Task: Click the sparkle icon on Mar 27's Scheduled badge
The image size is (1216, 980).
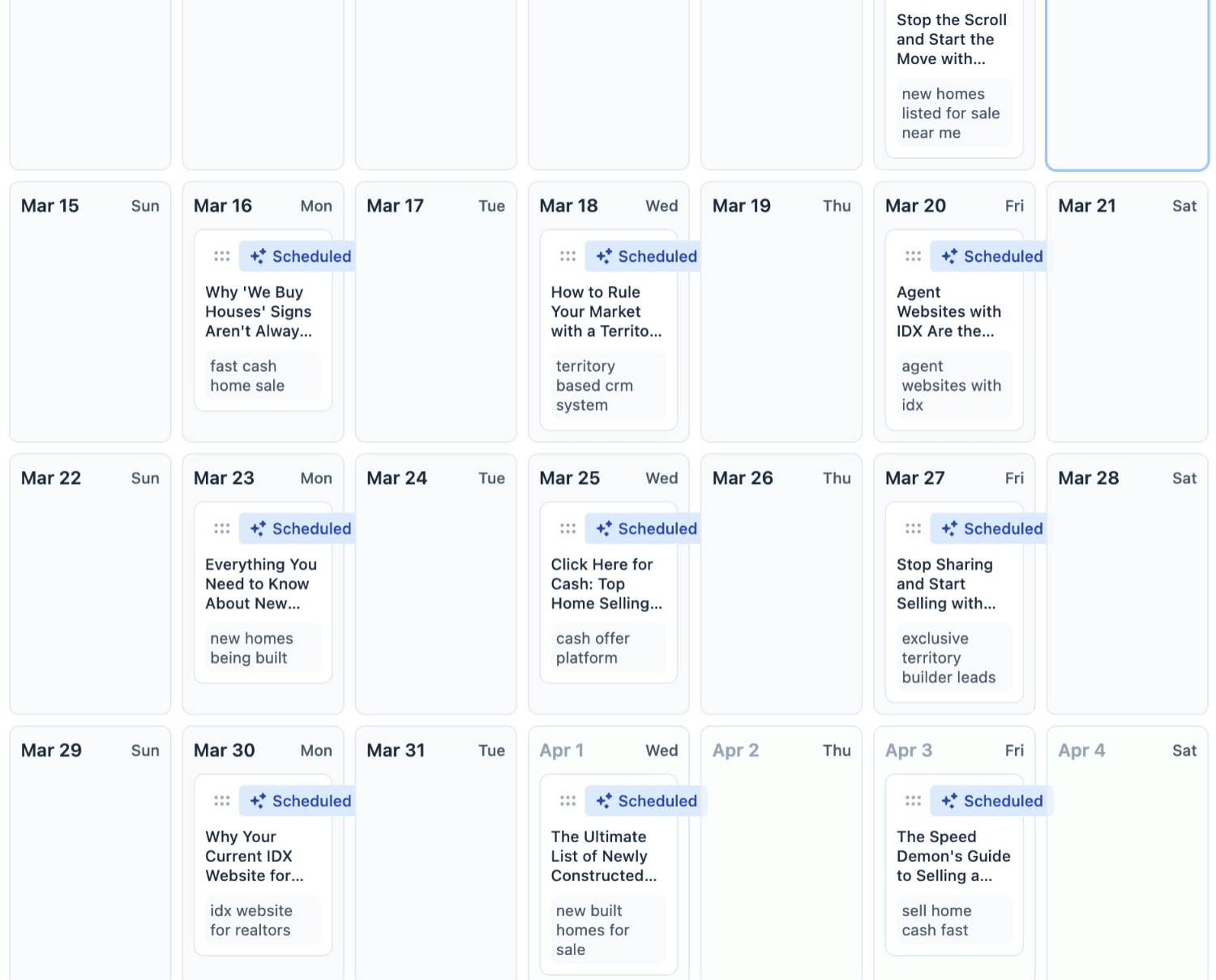Action: pos(948,528)
